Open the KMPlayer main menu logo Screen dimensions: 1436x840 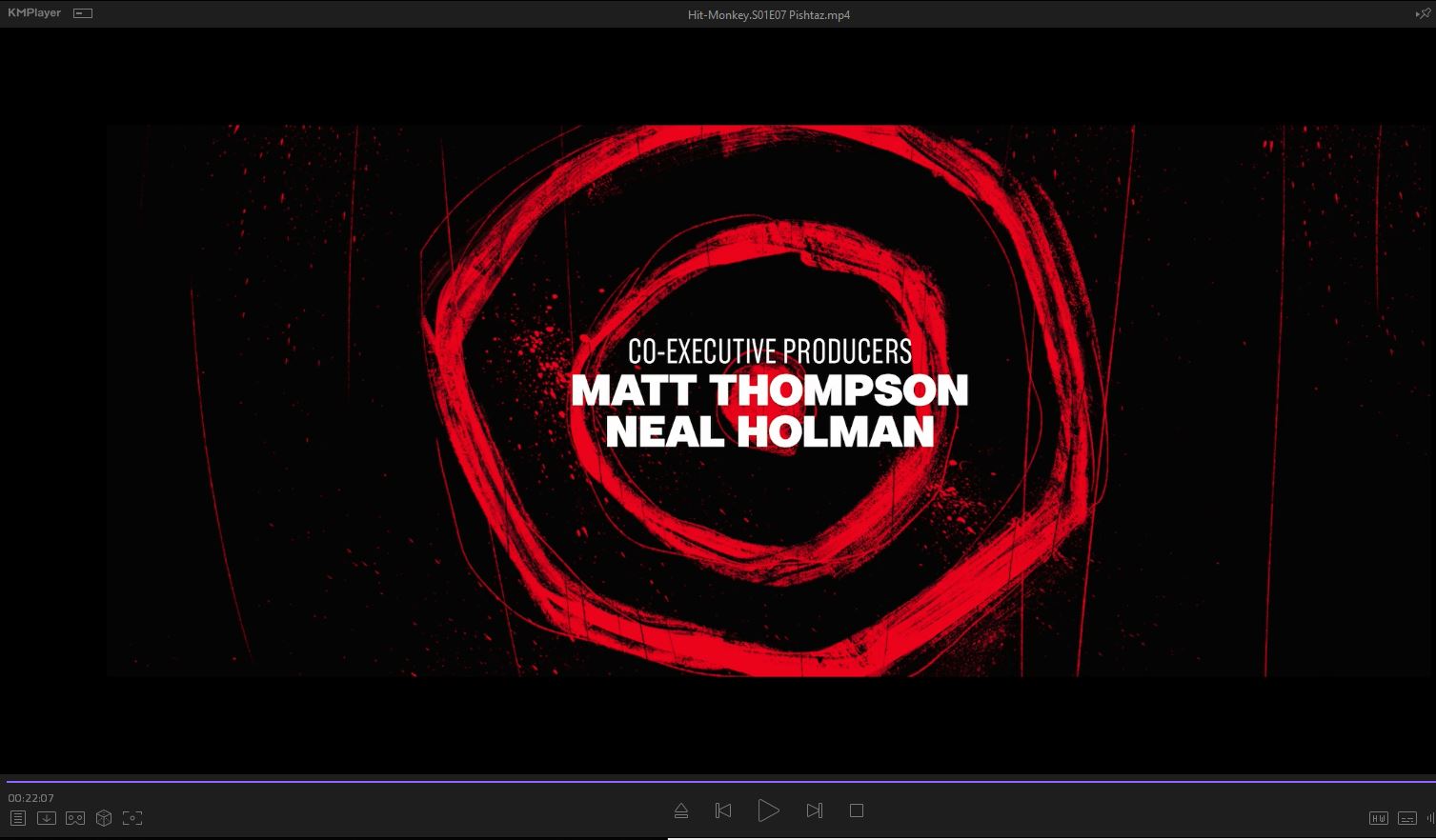coord(34,13)
